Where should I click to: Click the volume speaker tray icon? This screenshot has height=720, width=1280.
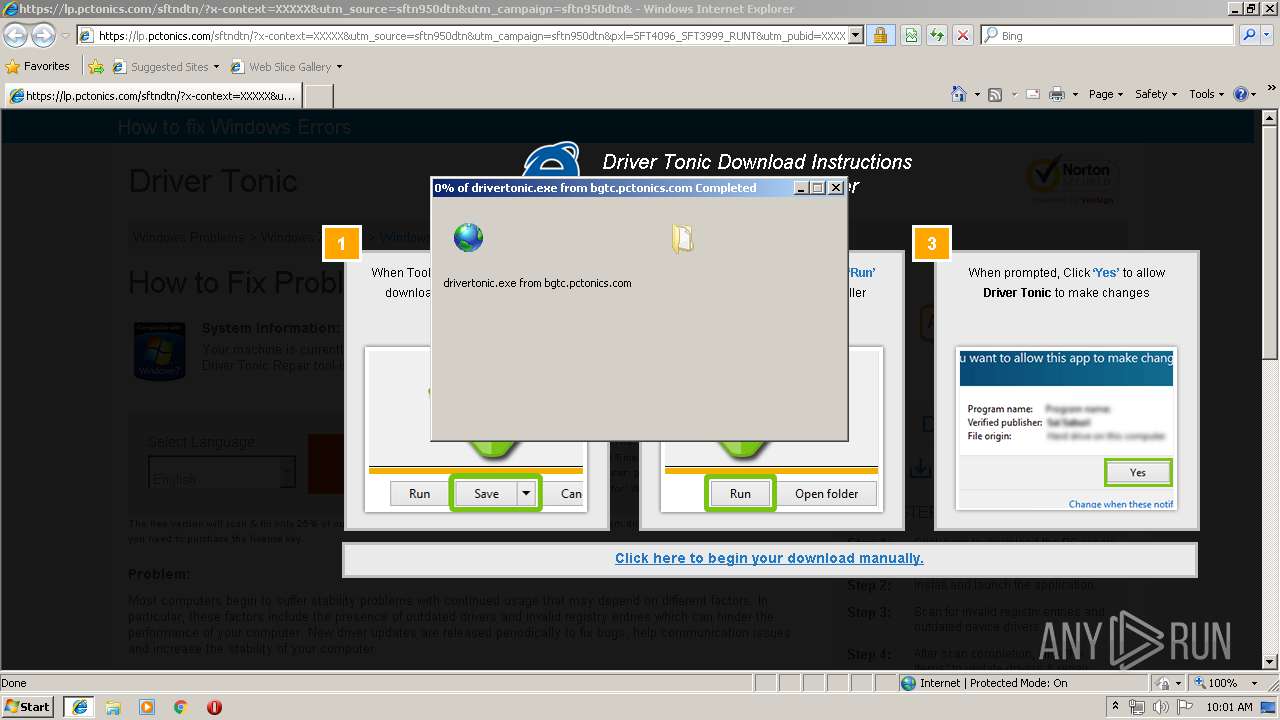[x=1161, y=707]
